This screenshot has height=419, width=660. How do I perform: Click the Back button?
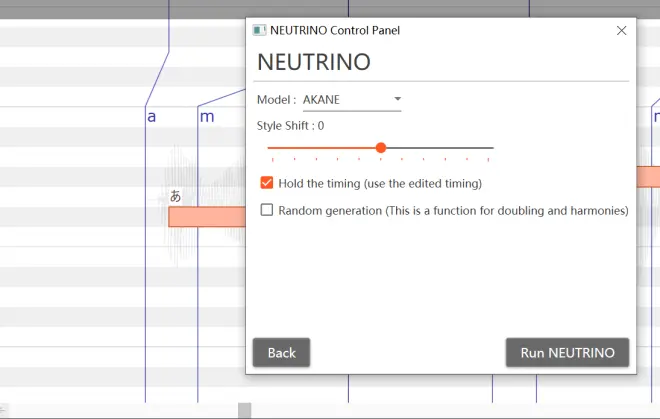(281, 352)
